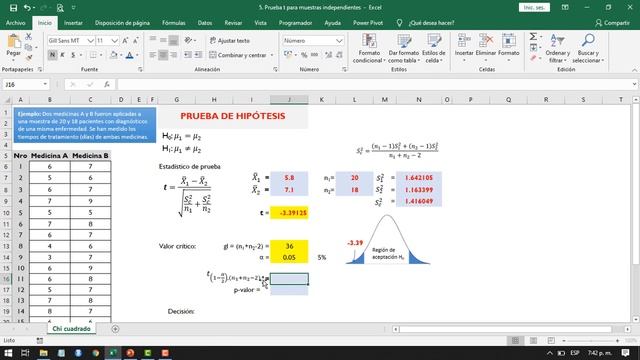Open Buscar y seleccionar menu
Image resolution: width=640 pixels, height=360 pixels.
pyautogui.click(x=588, y=48)
